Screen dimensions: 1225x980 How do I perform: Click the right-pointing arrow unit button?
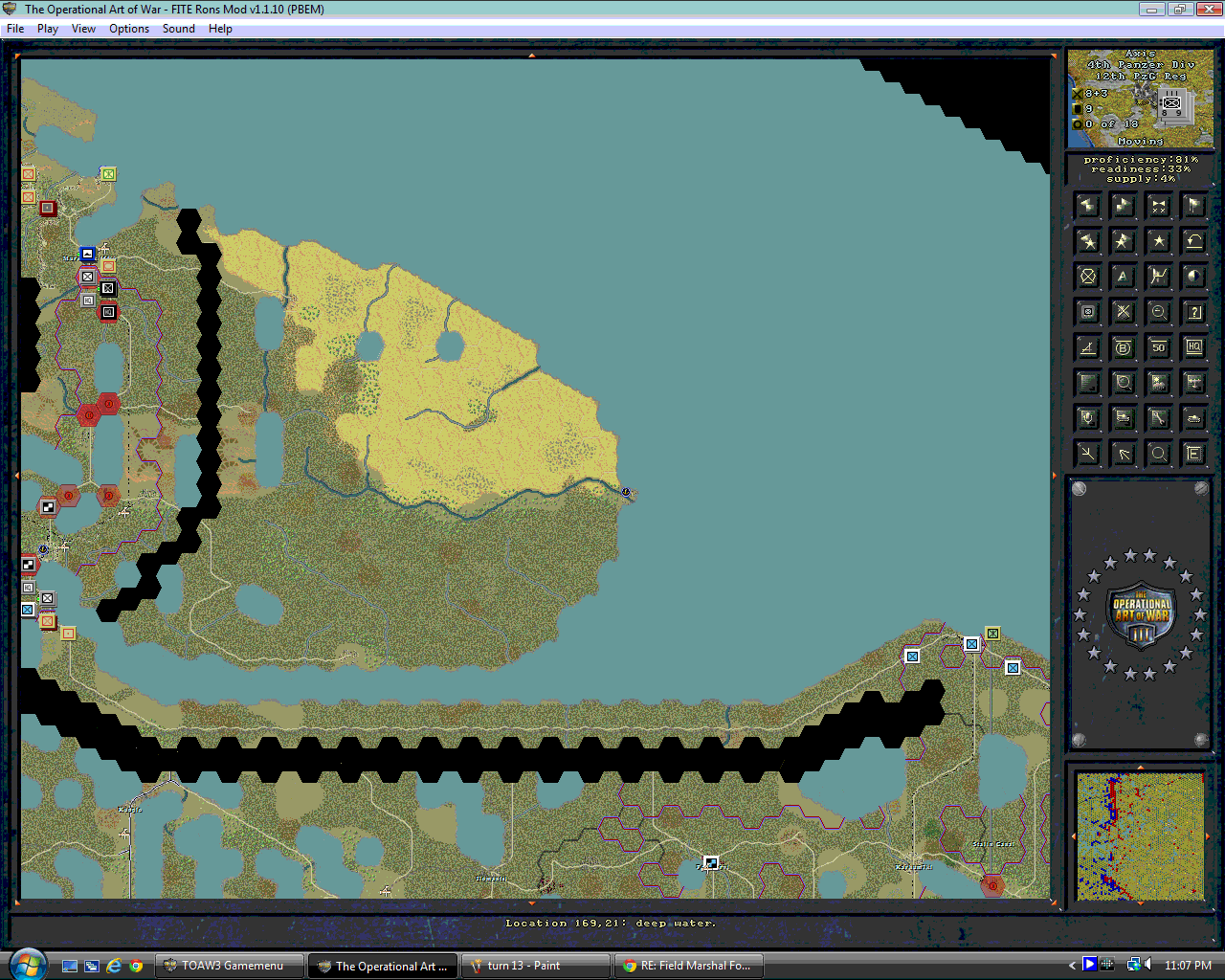1124,206
